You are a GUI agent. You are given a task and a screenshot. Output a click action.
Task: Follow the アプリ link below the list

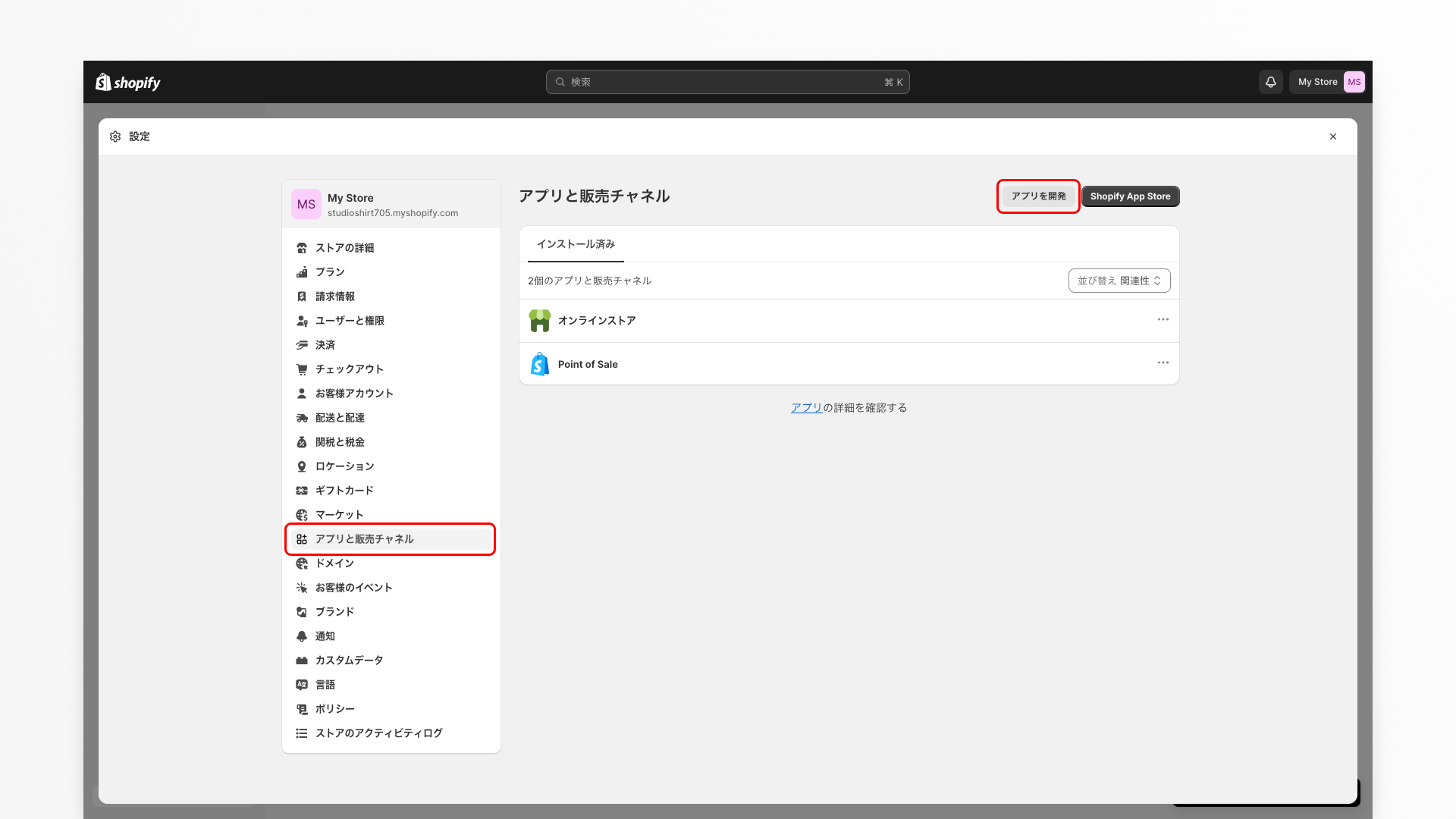point(806,408)
